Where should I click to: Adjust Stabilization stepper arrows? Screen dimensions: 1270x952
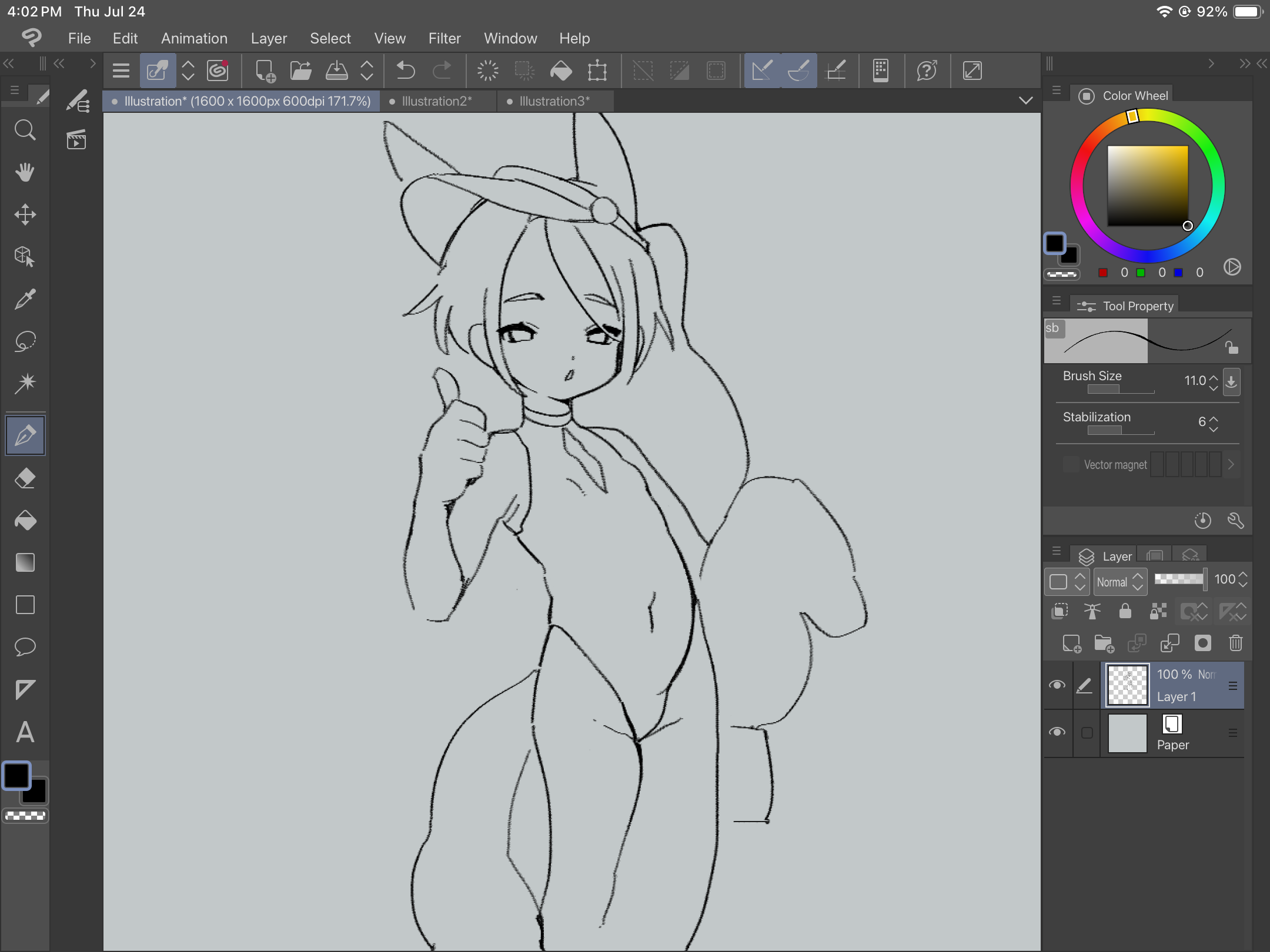point(1214,423)
